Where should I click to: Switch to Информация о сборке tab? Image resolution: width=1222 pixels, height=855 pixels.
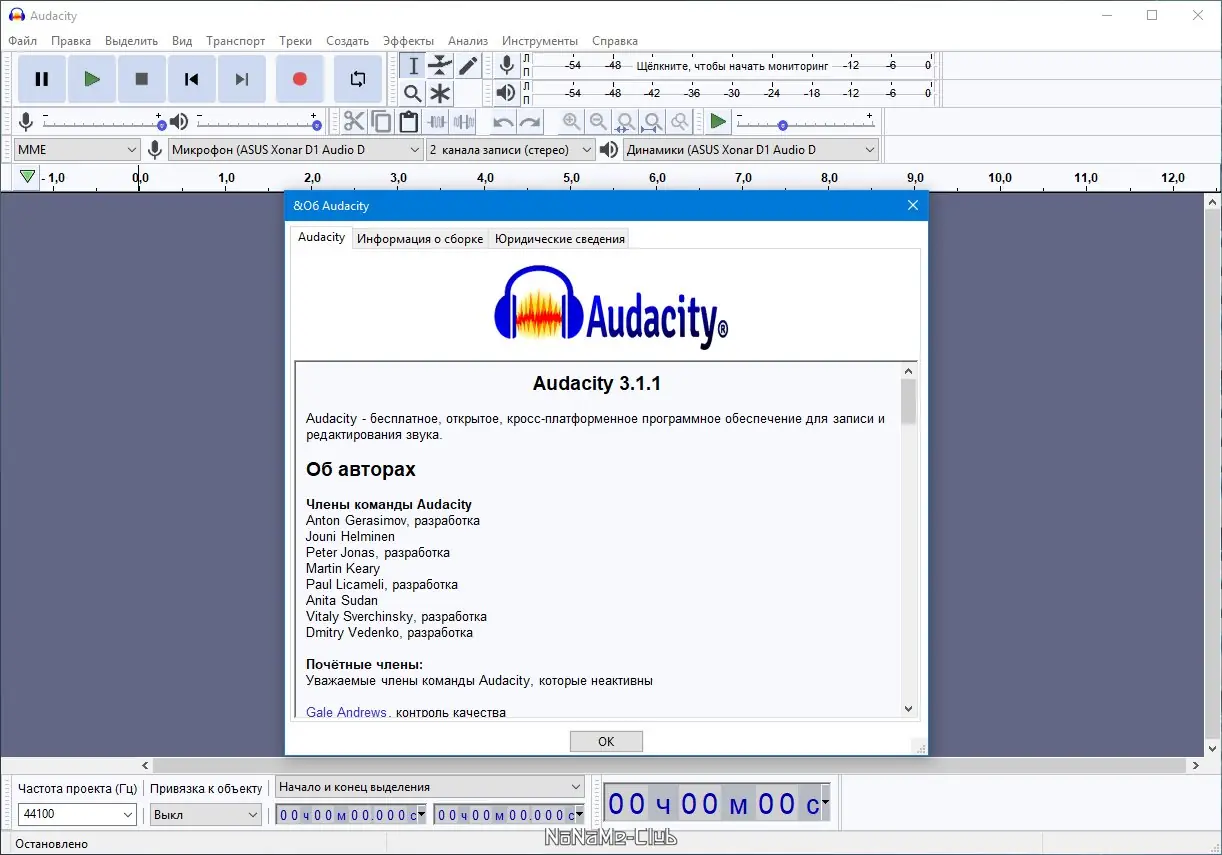[x=420, y=238]
